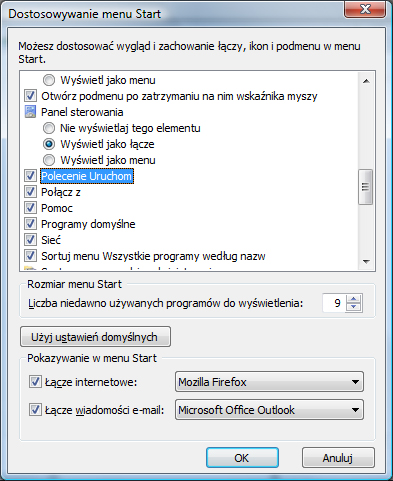The width and height of the screenshot is (393, 481).
Task: Close the Dostosowywanie menu Start dialog
Action: click(365, 8)
